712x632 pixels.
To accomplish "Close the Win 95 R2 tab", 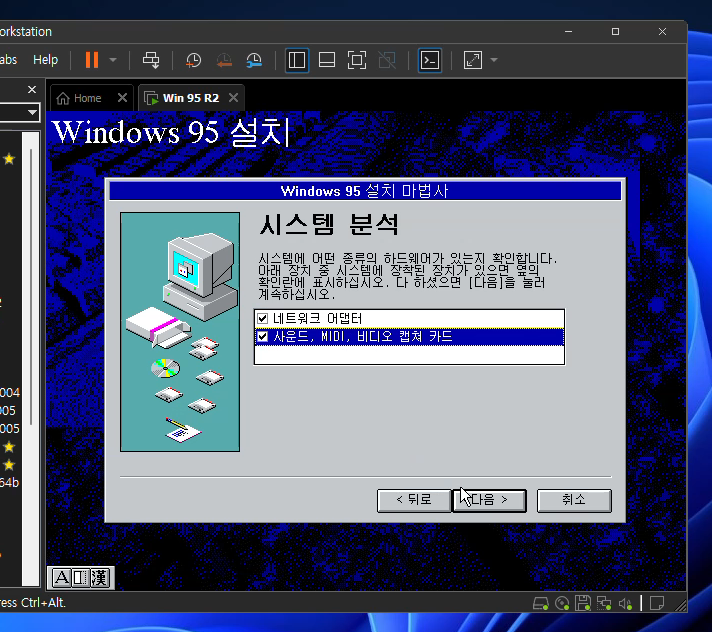I will tap(233, 98).
